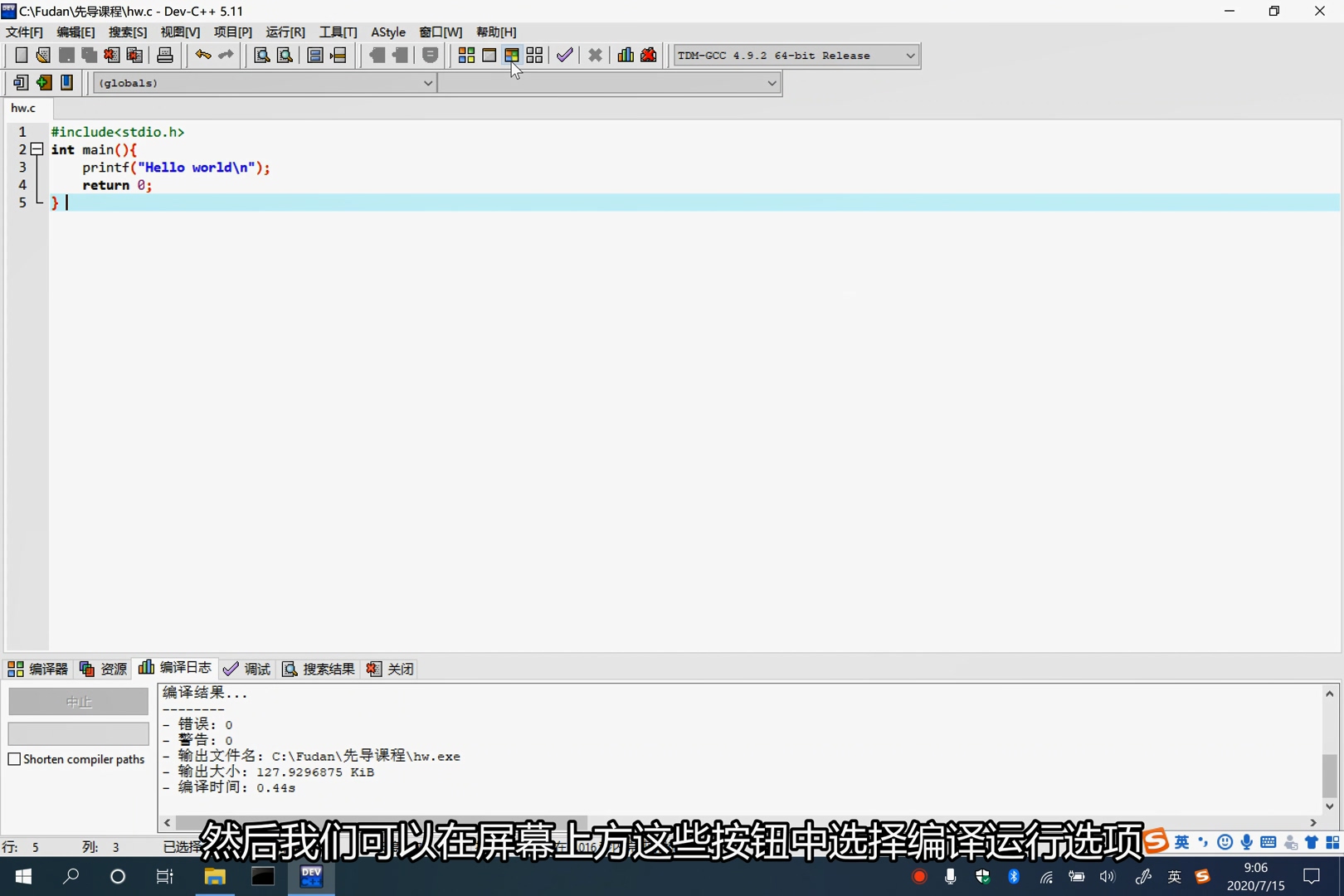Click the Profile analysis chart icon
Screen dimensions: 1344x896
click(x=626, y=56)
